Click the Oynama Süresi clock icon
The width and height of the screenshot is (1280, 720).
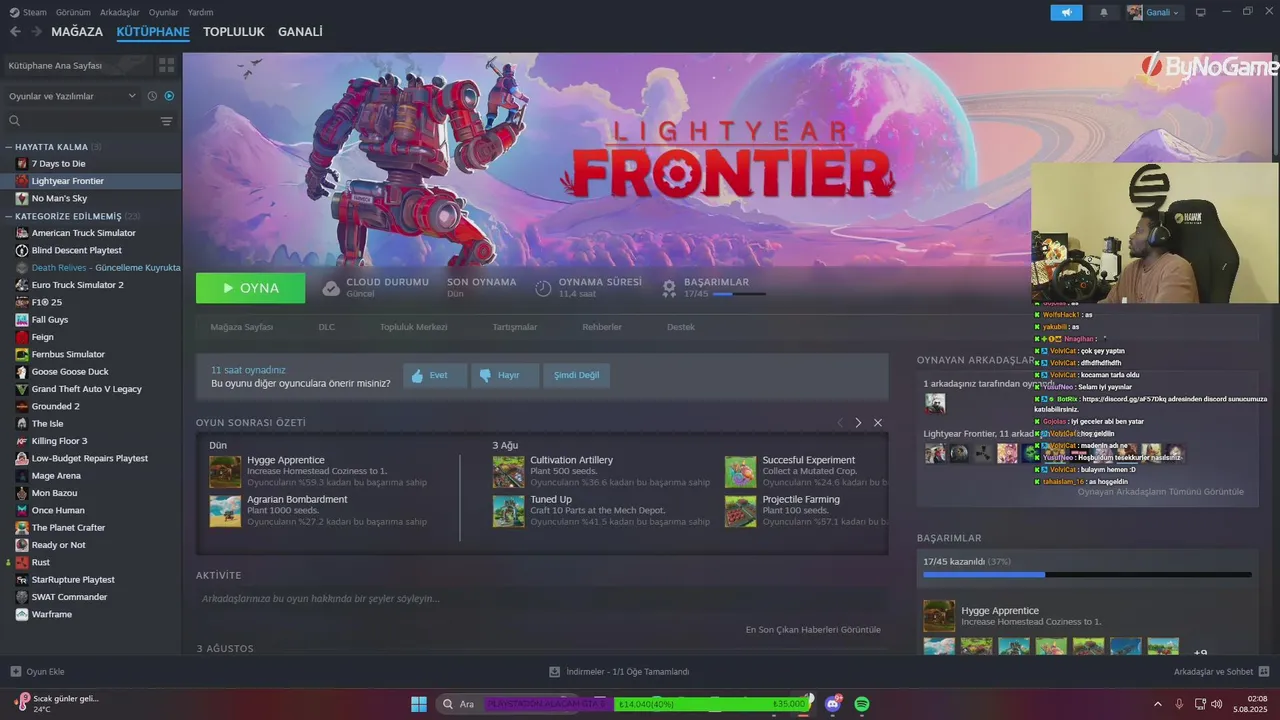coord(543,288)
